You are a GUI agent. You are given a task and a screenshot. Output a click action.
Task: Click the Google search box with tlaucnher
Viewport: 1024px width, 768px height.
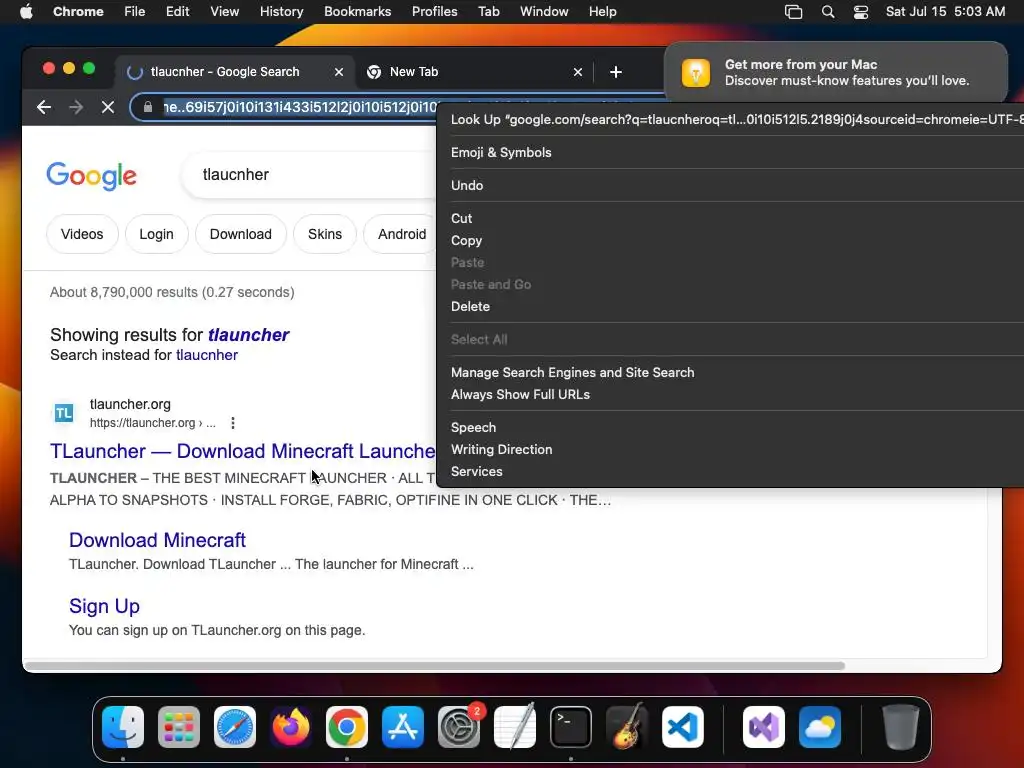[x=310, y=175]
